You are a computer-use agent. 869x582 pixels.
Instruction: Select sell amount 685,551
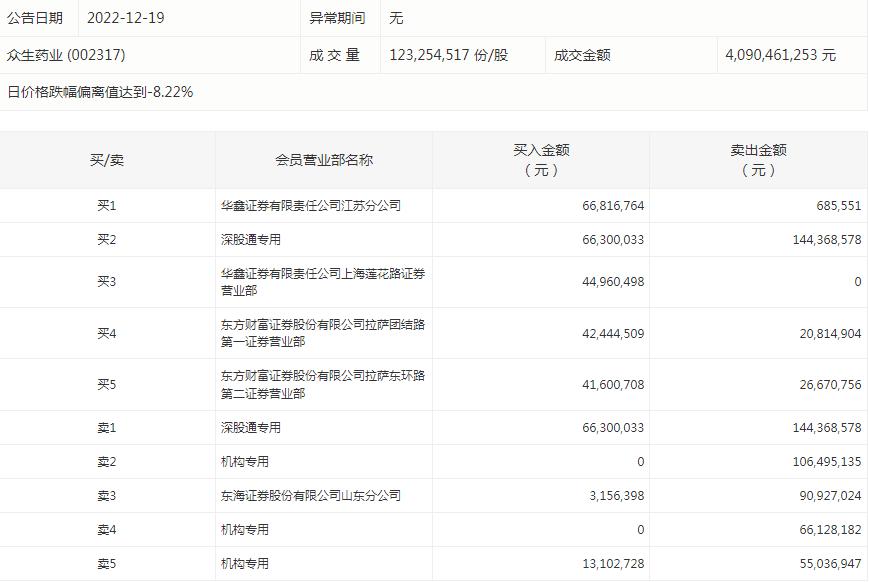click(839, 206)
